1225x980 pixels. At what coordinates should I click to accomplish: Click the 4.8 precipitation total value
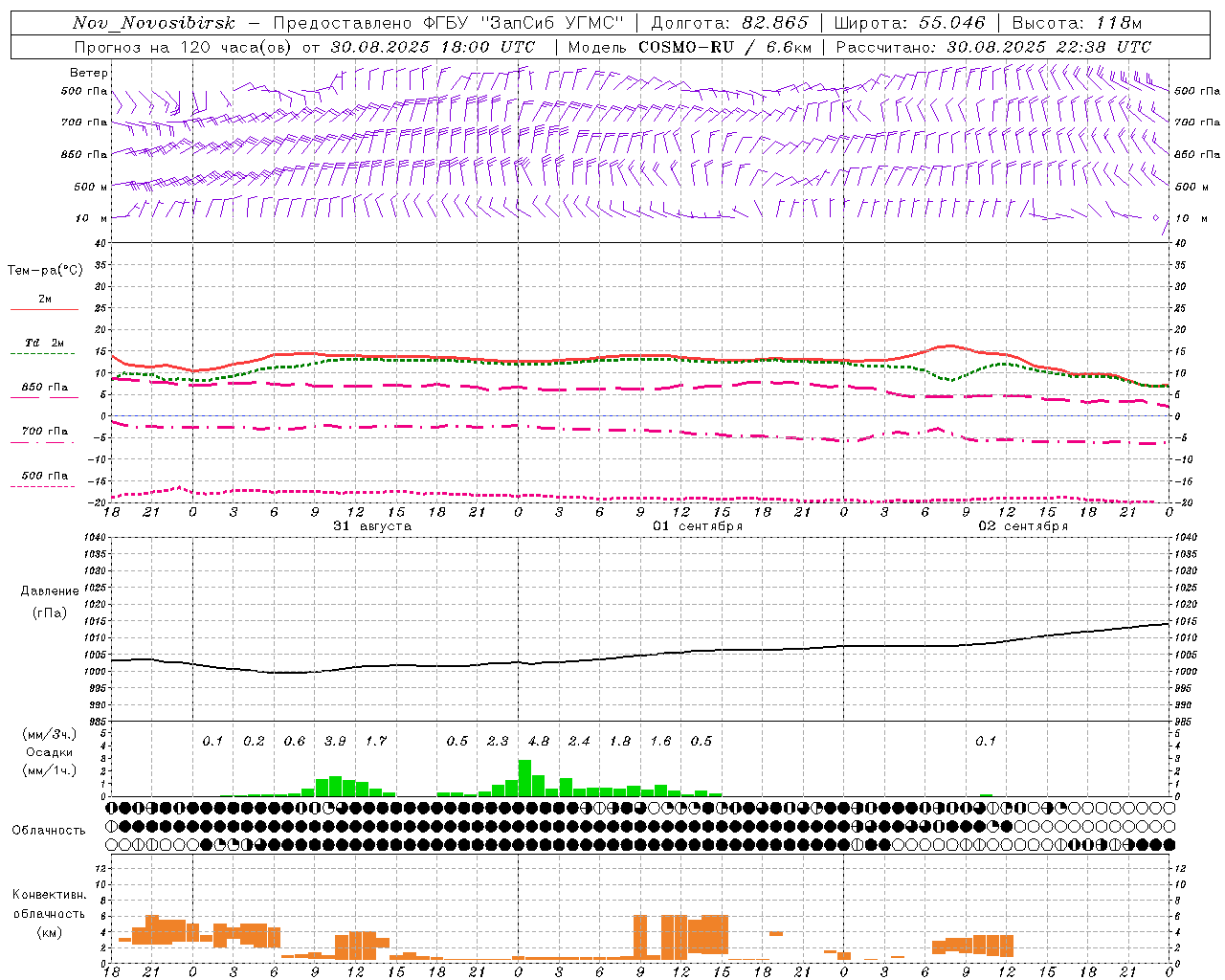point(538,741)
